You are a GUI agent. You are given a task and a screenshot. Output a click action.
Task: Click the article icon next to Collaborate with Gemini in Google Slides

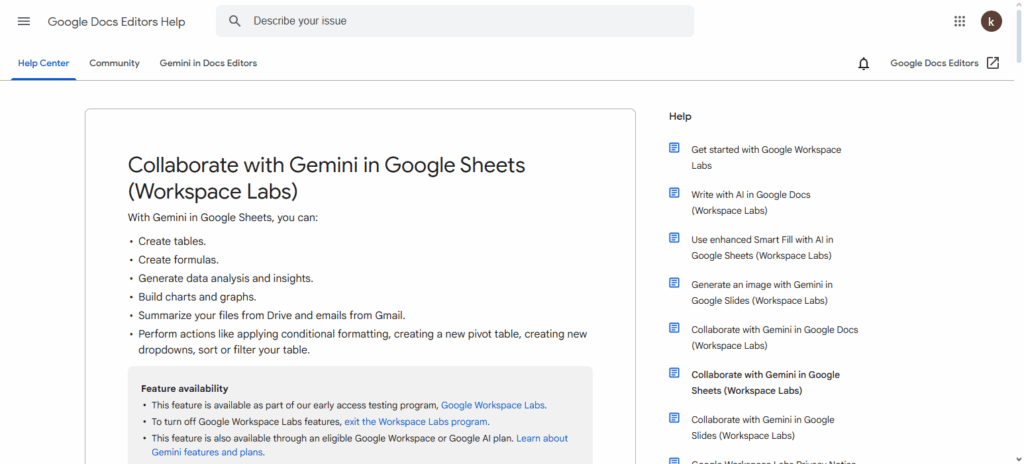[x=675, y=418]
